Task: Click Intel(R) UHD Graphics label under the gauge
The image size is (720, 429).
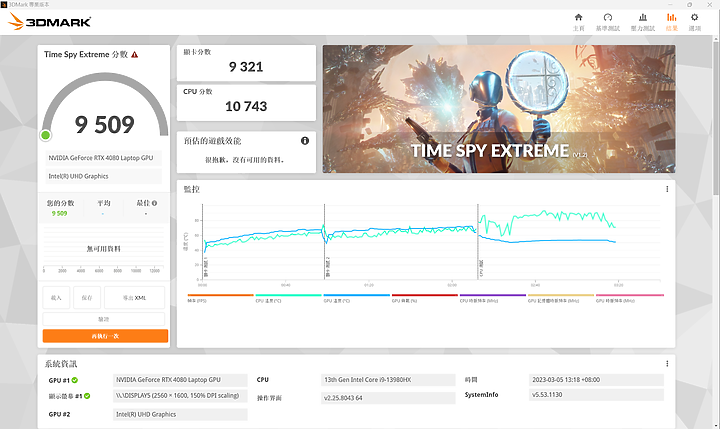Action: click(104, 176)
